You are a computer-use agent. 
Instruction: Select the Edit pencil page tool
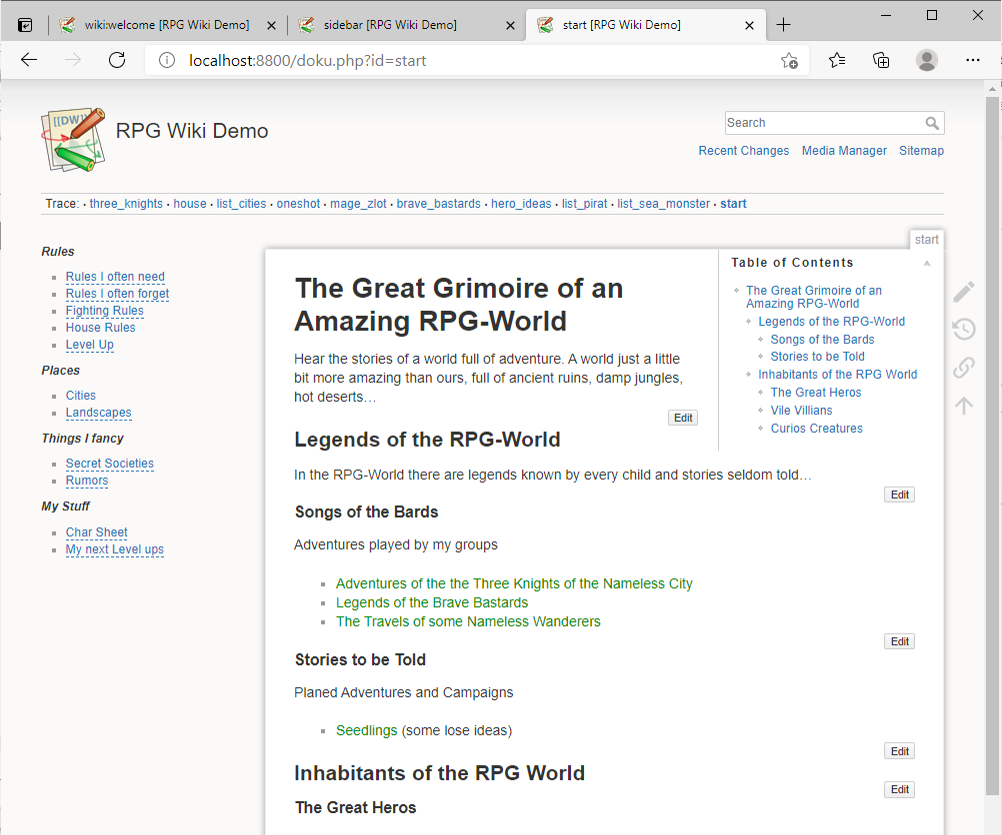coord(963,291)
